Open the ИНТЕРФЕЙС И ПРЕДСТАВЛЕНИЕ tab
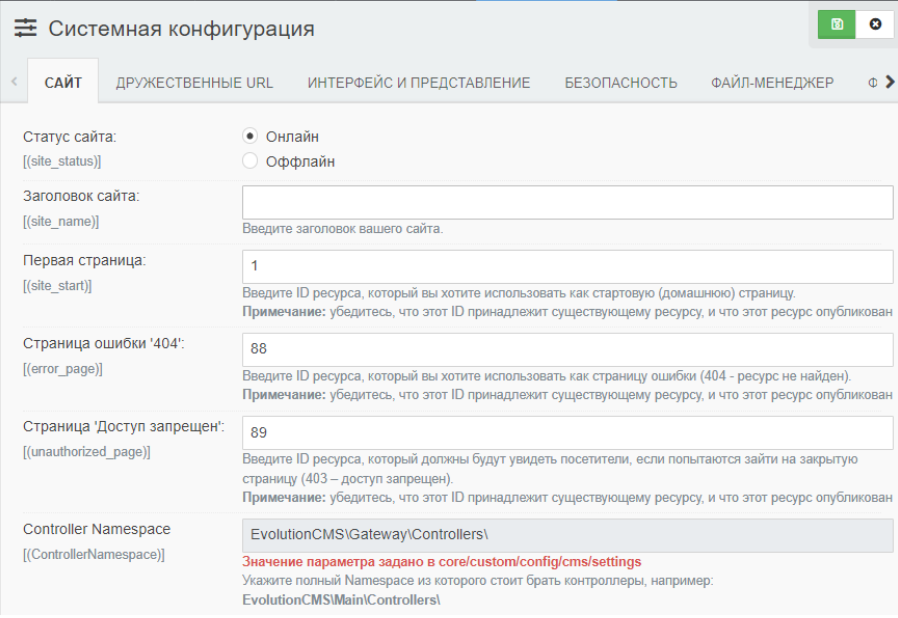898x618 pixels. (x=418, y=83)
